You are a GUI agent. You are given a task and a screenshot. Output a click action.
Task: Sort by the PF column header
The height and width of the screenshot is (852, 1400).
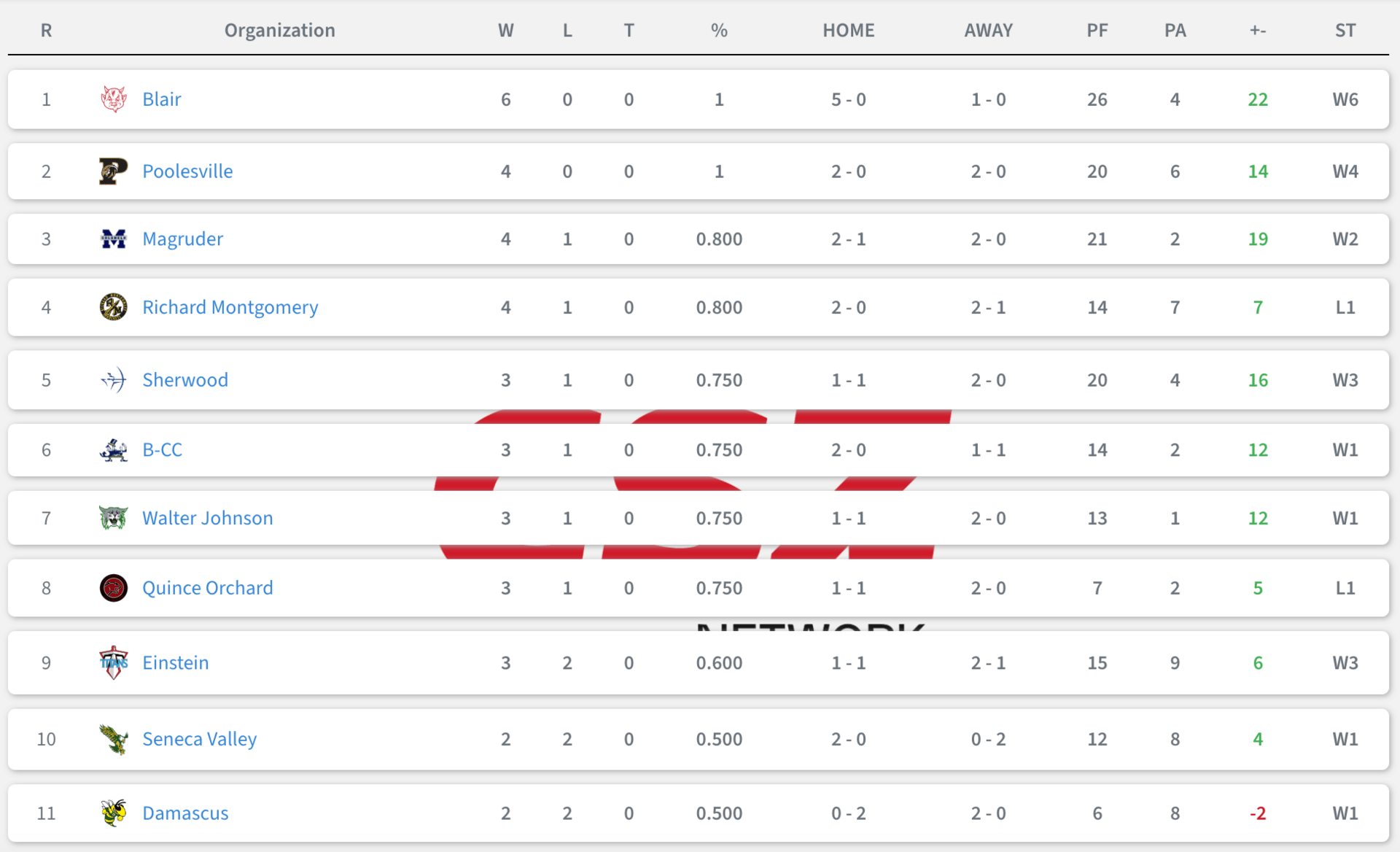pyautogui.click(x=1097, y=30)
